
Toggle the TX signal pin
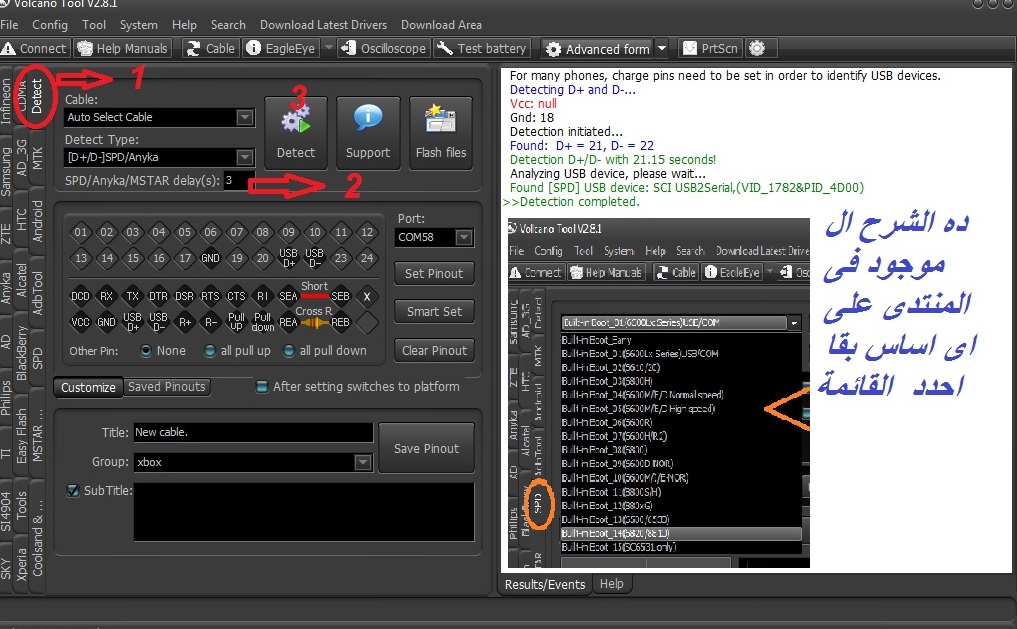(132, 296)
